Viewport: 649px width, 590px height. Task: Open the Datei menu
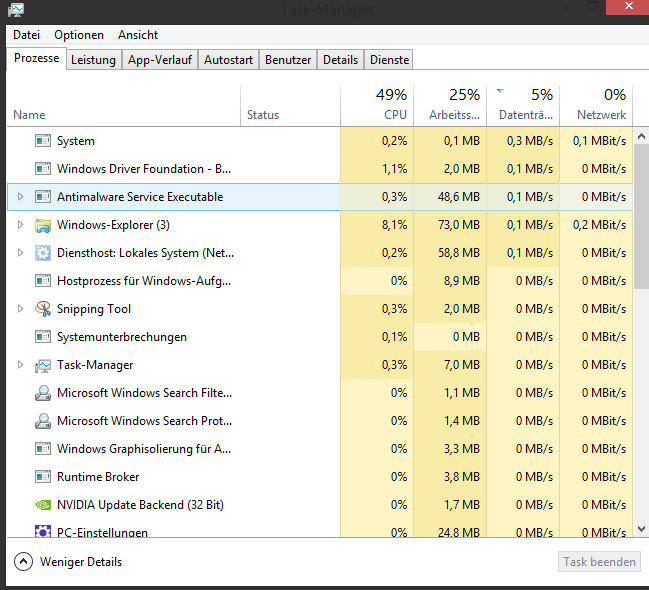pyautogui.click(x=26, y=35)
